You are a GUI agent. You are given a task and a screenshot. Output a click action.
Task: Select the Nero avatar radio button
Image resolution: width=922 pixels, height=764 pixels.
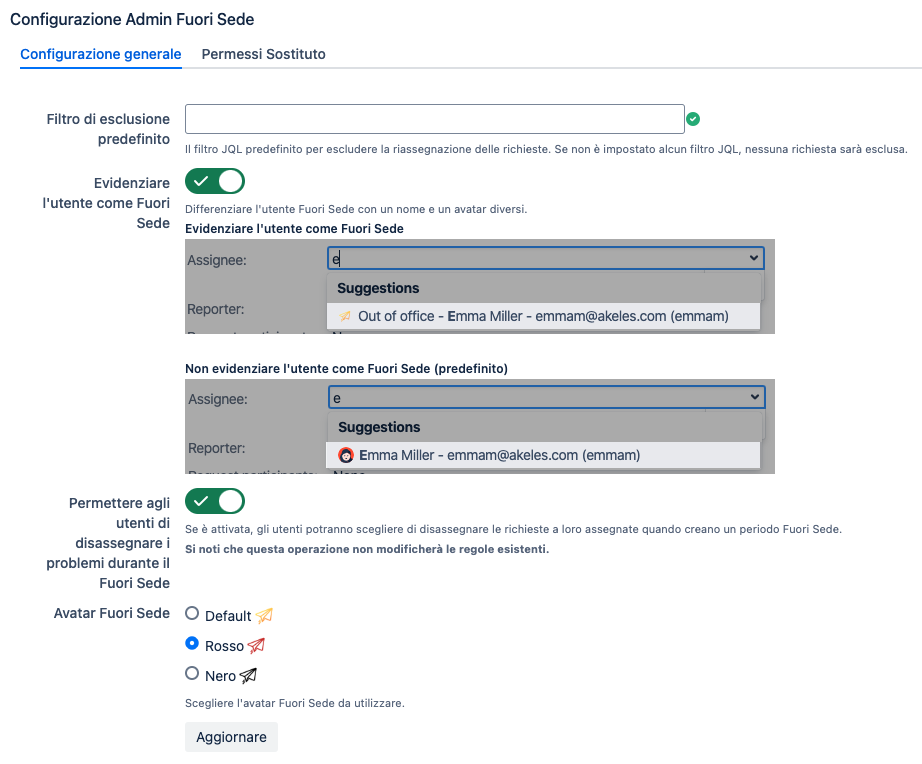coord(192,674)
